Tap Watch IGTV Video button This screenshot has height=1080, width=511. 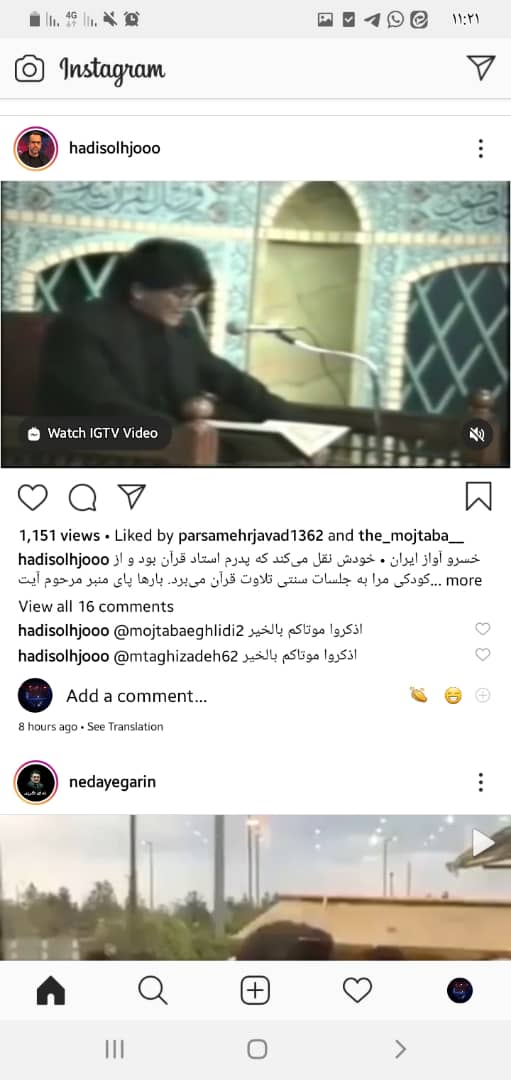pyautogui.click(x=94, y=433)
